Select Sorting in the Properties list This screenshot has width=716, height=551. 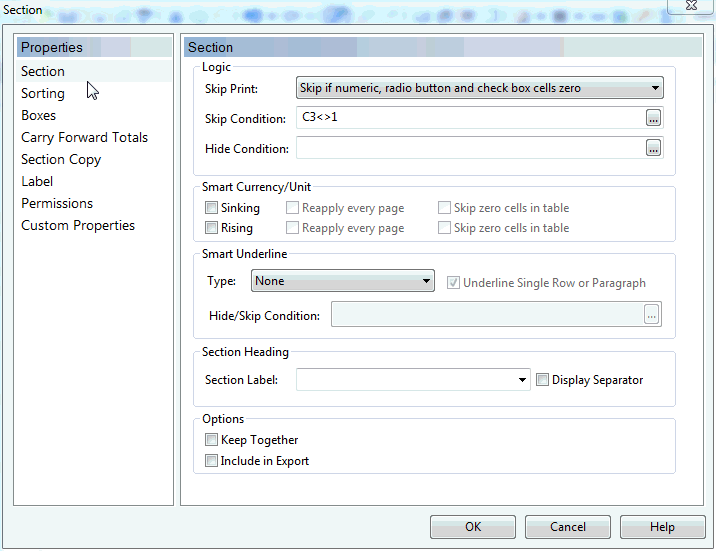click(43, 94)
